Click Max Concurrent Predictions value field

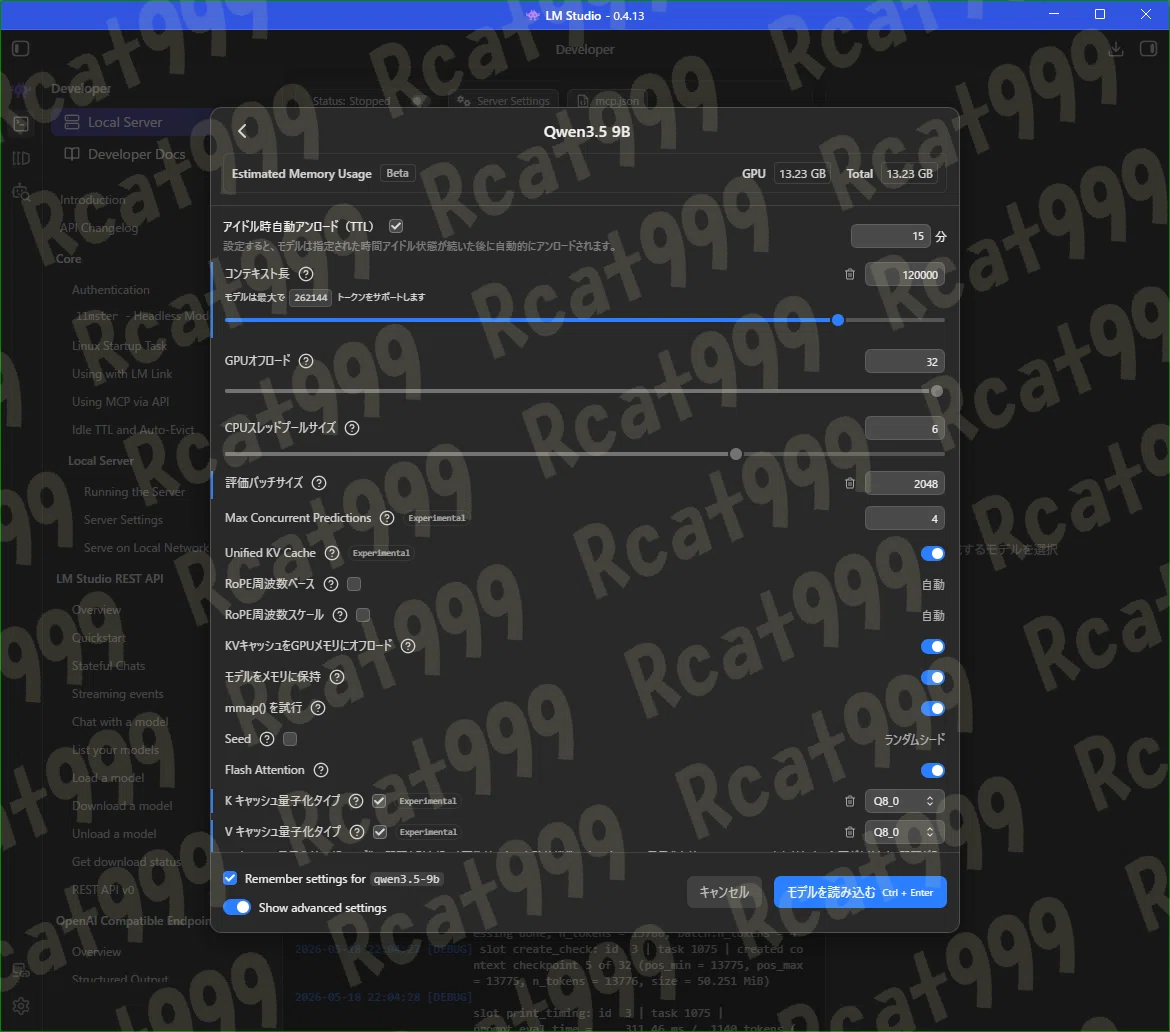(904, 519)
